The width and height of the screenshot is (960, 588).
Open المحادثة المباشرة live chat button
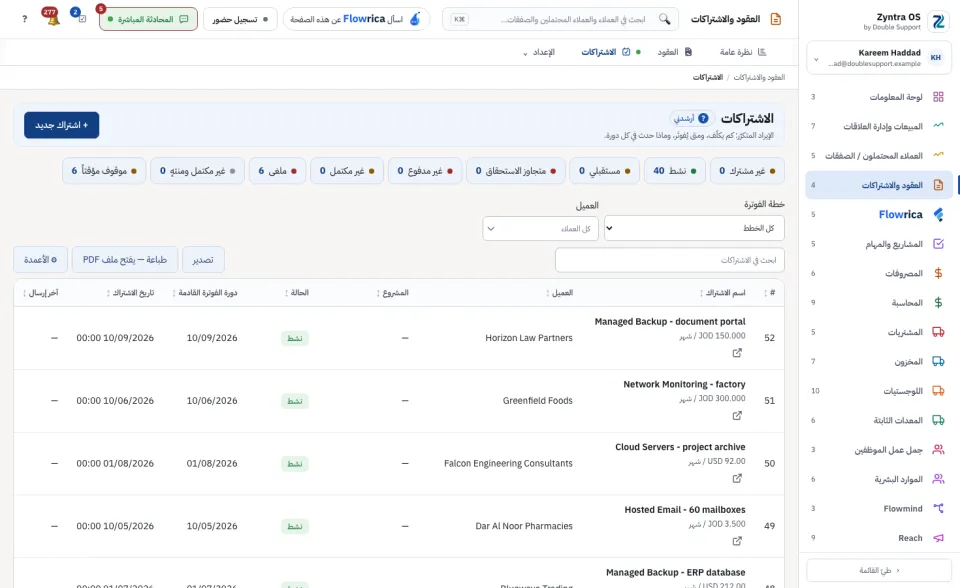click(148, 19)
